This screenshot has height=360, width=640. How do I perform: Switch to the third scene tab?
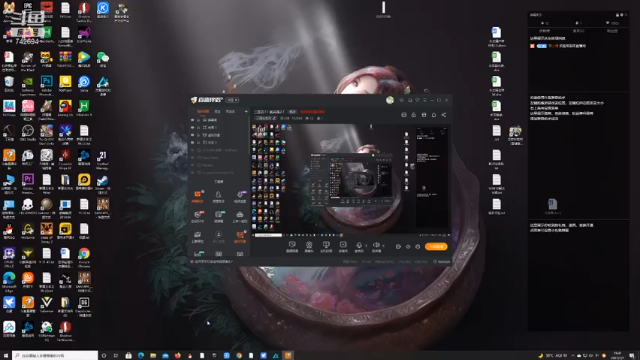230,111
